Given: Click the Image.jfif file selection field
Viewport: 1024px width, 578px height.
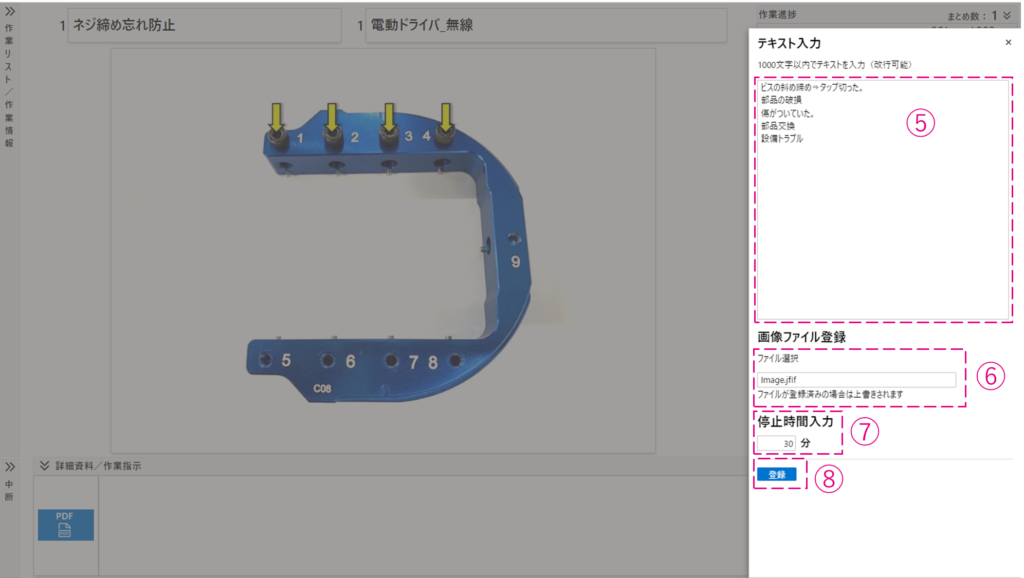Looking at the screenshot, I should tap(855, 380).
